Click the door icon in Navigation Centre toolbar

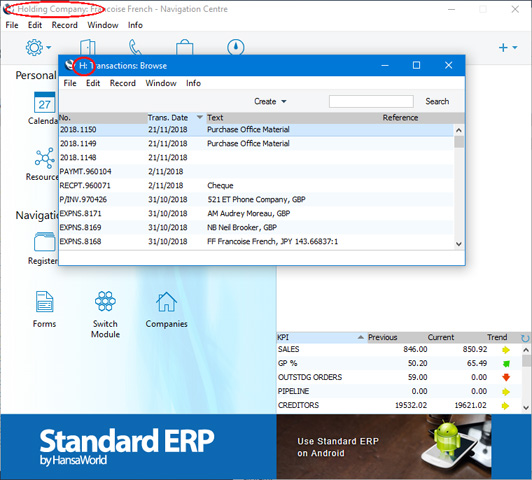tap(88, 47)
